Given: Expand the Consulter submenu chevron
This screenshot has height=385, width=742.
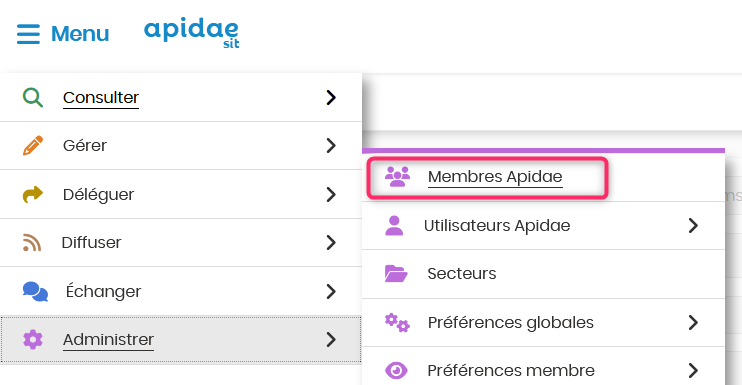Looking at the screenshot, I should (331, 97).
